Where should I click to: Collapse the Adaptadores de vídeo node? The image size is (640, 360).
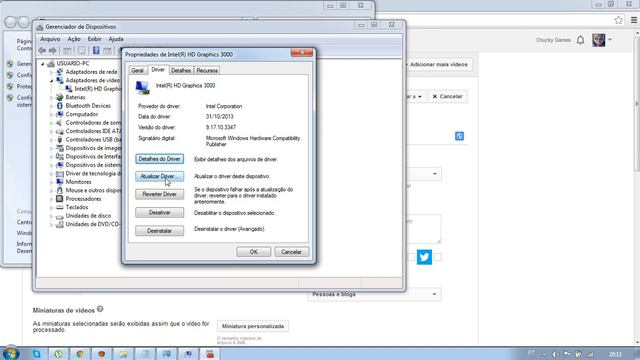pyautogui.click(x=51, y=81)
